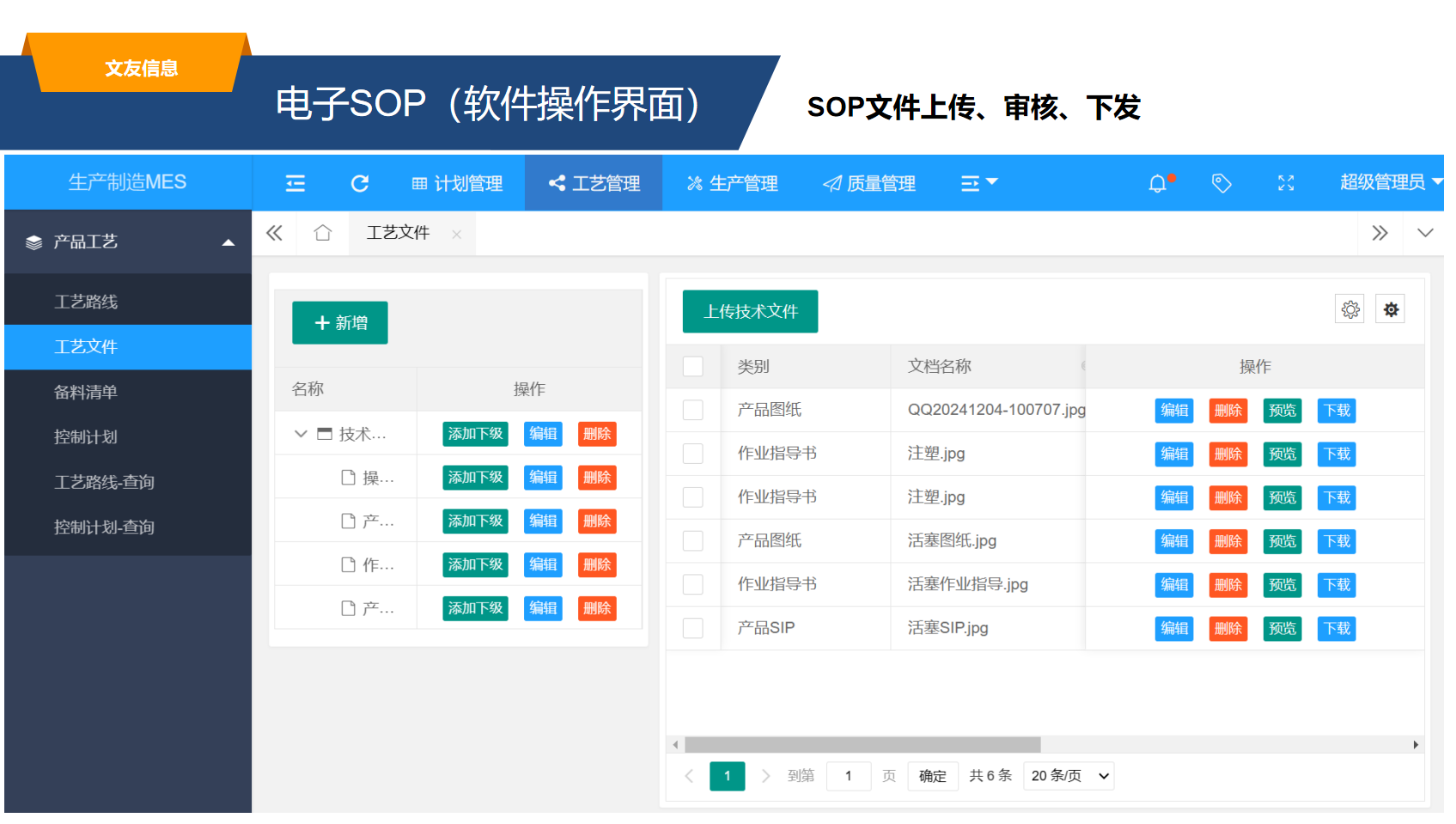
Task: Click the solid gear settings icon
Action: tap(1390, 309)
